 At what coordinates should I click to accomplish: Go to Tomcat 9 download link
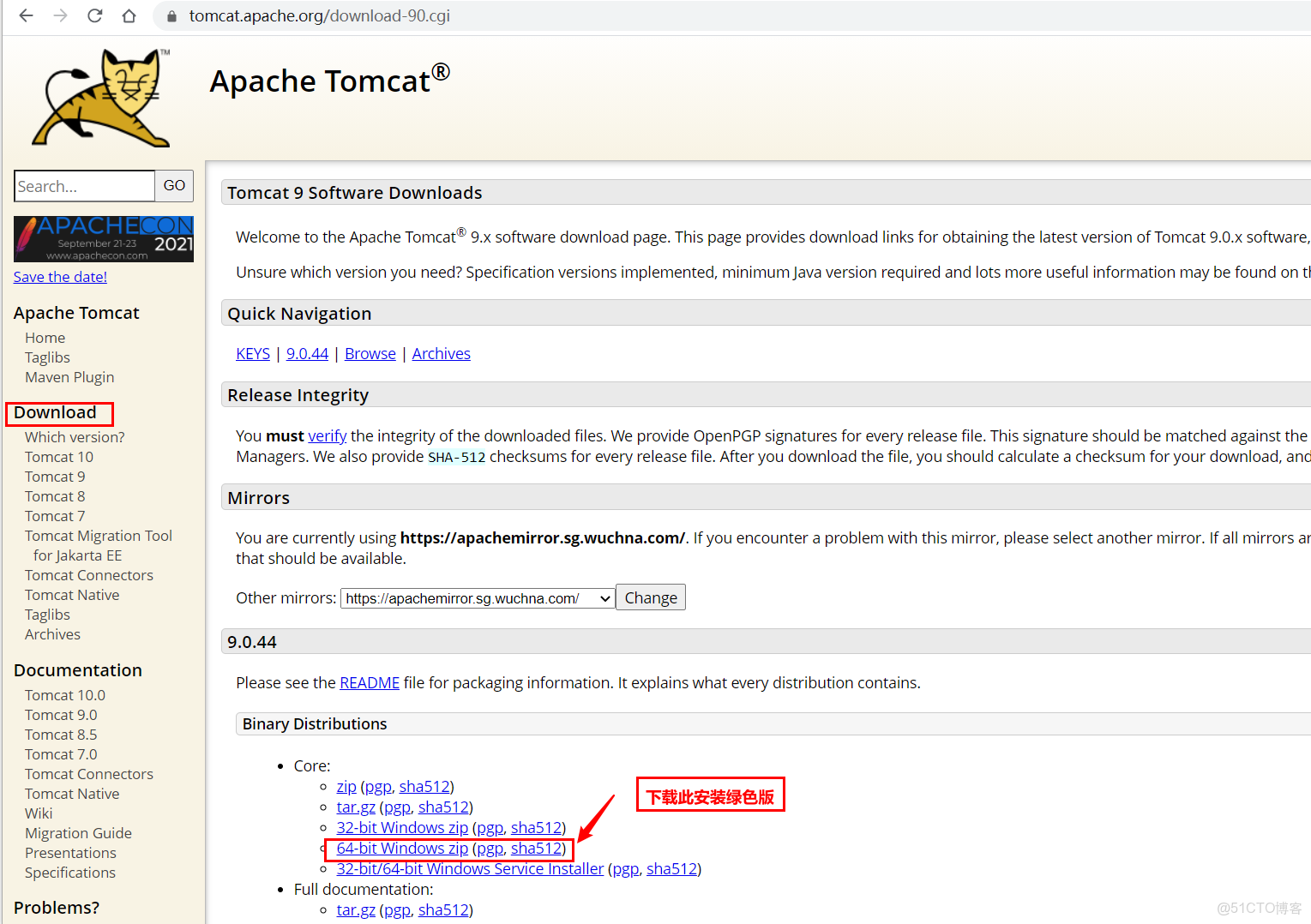click(x=55, y=477)
